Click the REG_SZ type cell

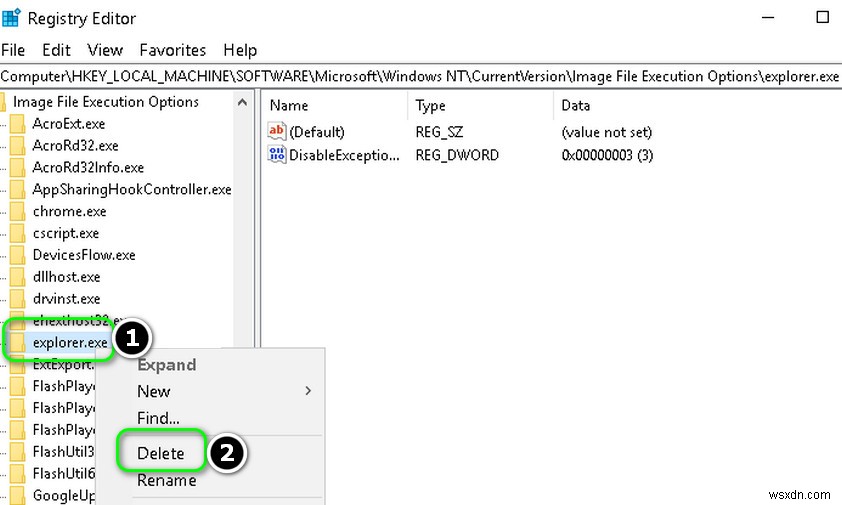tap(439, 132)
